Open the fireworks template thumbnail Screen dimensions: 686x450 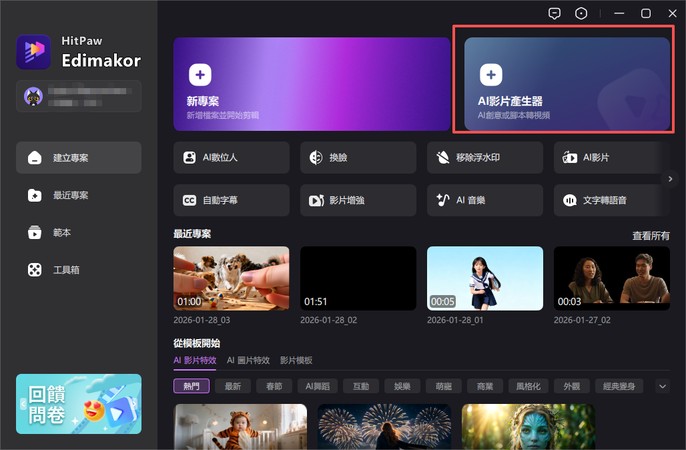click(x=384, y=426)
